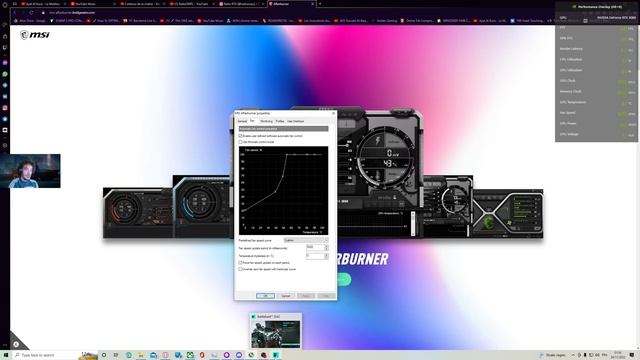Viewport: 640px width, 360px height.
Task: Click the browser address bar
Action: 286,12
